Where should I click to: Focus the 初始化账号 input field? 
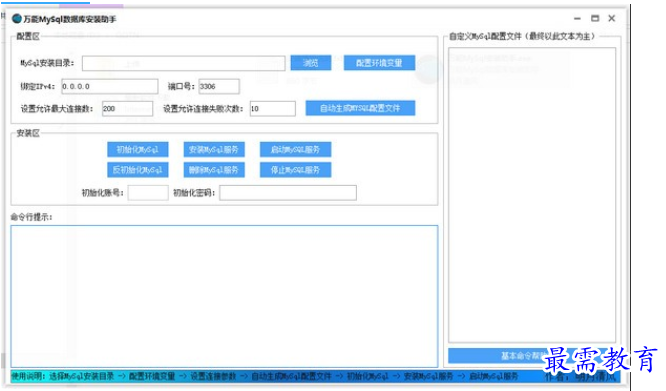[x=148, y=193]
